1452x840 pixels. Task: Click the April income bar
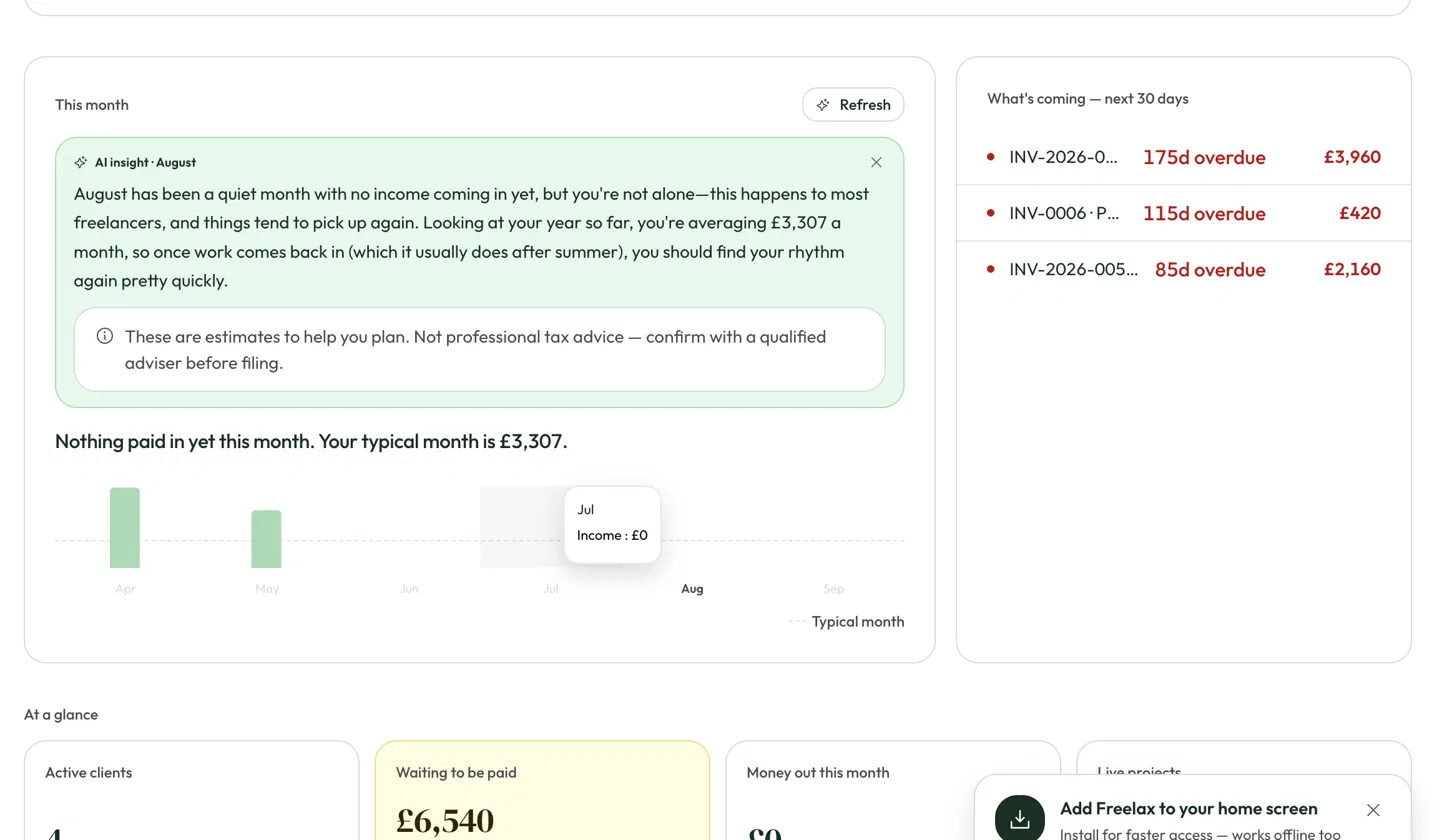tap(125, 528)
